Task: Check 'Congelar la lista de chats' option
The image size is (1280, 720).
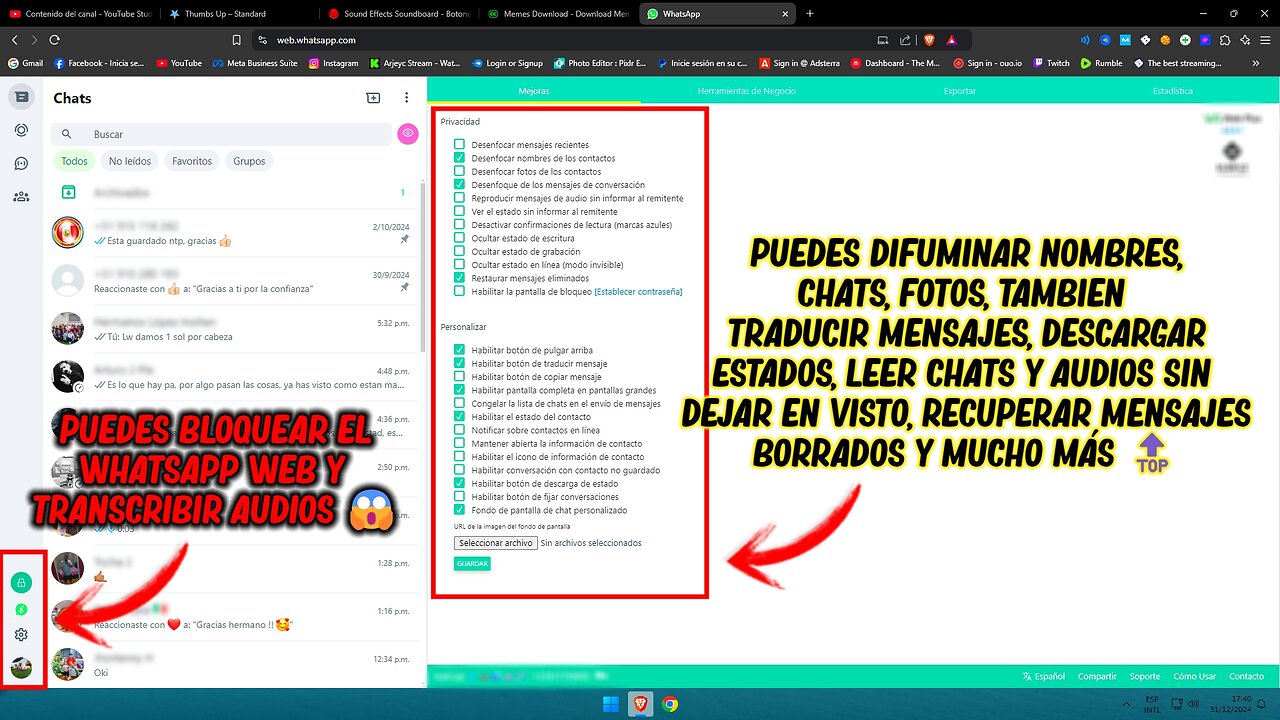Action: [x=459, y=403]
